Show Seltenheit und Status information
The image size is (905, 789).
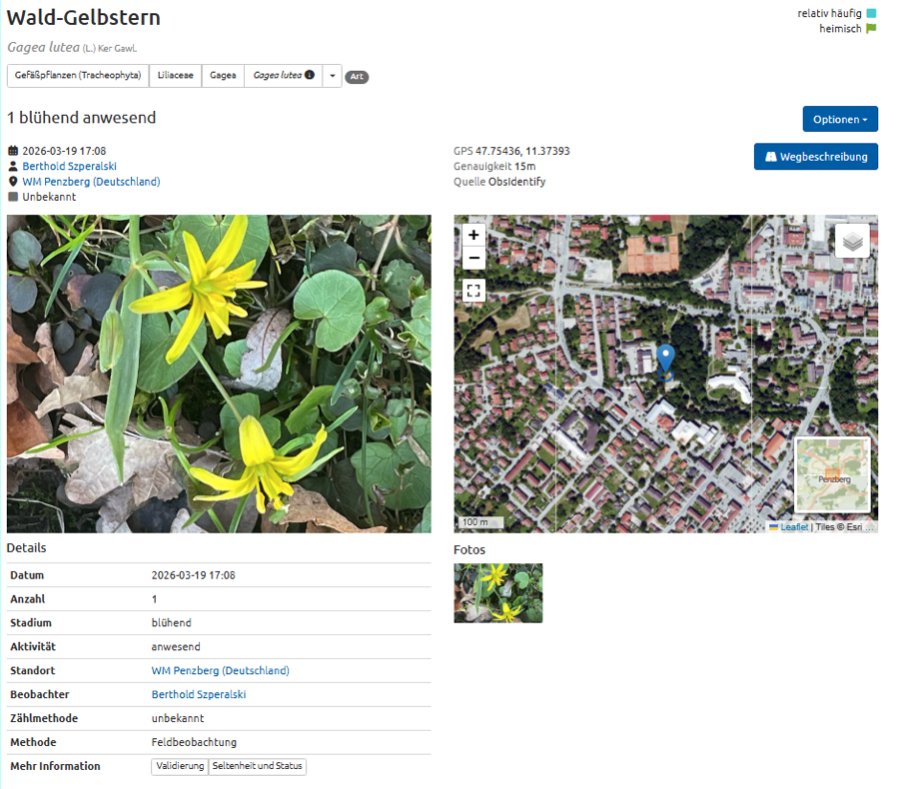pyautogui.click(x=257, y=767)
